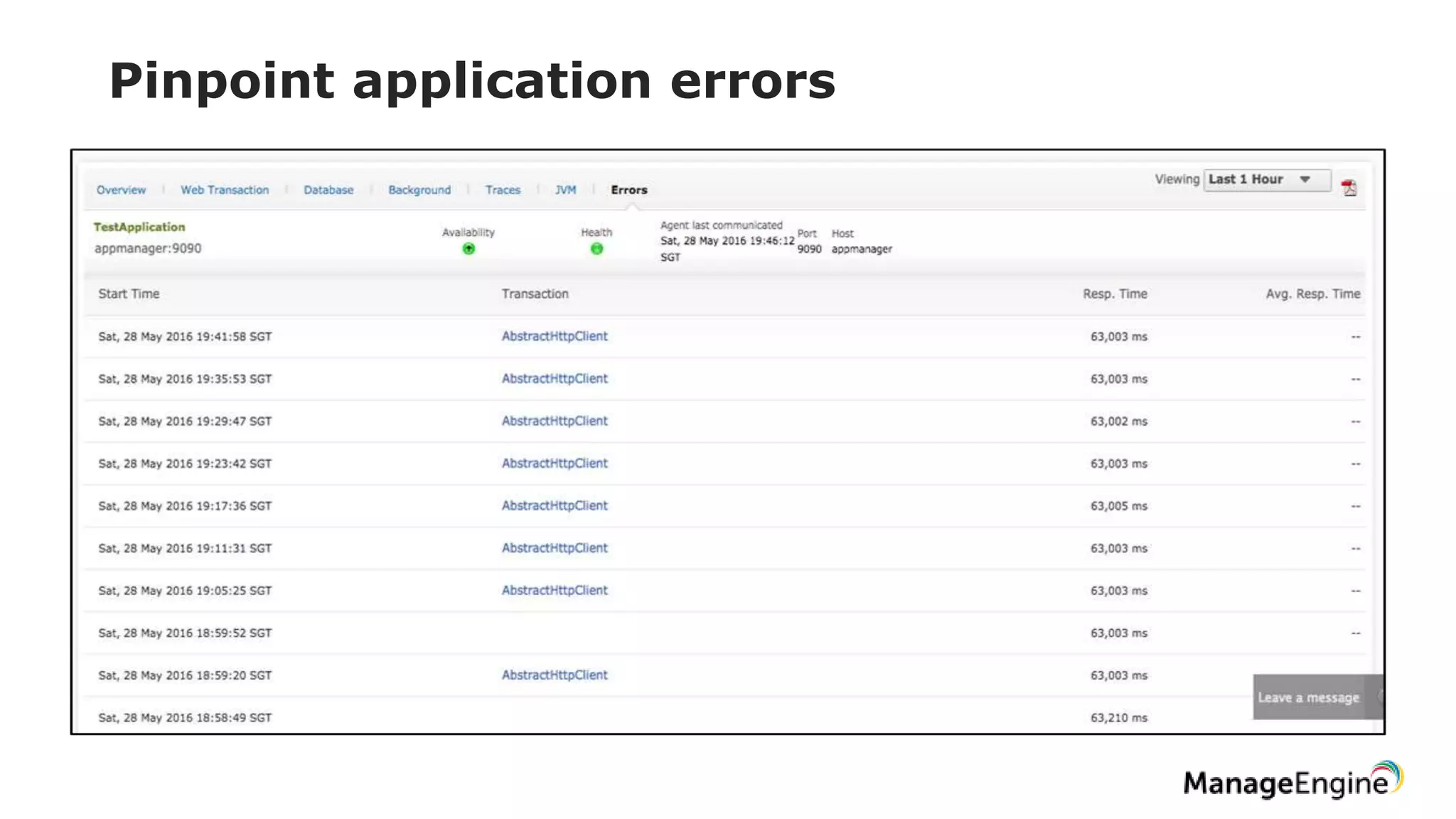Image resolution: width=1456 pixels, height=819 pixels.
Task: Open the Last 1 Hour viewing dropdown
Action: (x=1267, y=180)
